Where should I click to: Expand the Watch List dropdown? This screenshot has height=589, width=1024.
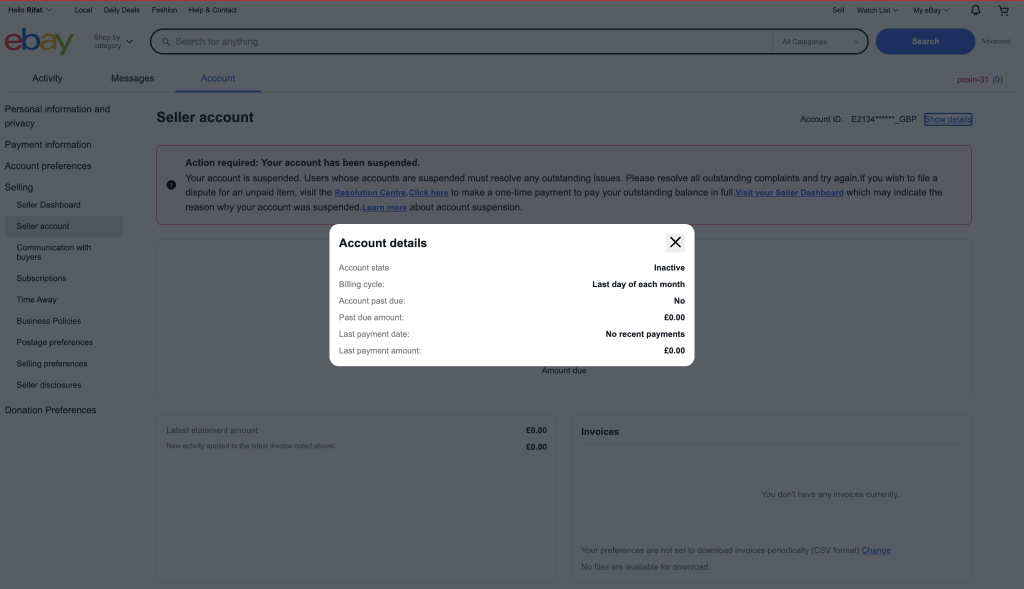pyautogui.click(x=877, y=10)
